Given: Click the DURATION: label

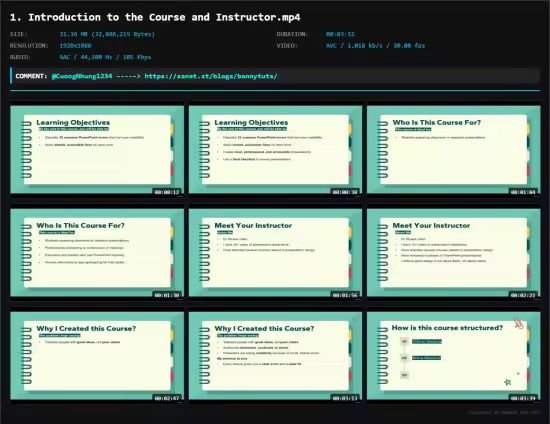Looking at the screenshot, I should click(292, 34).
